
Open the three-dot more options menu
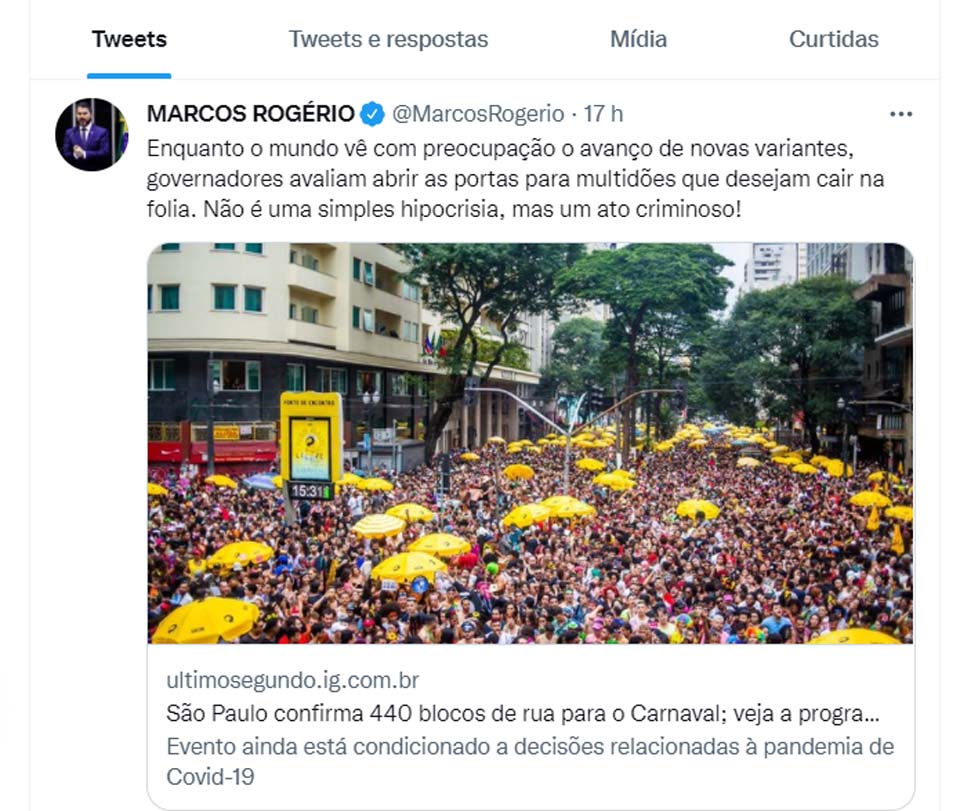(901, 114)
